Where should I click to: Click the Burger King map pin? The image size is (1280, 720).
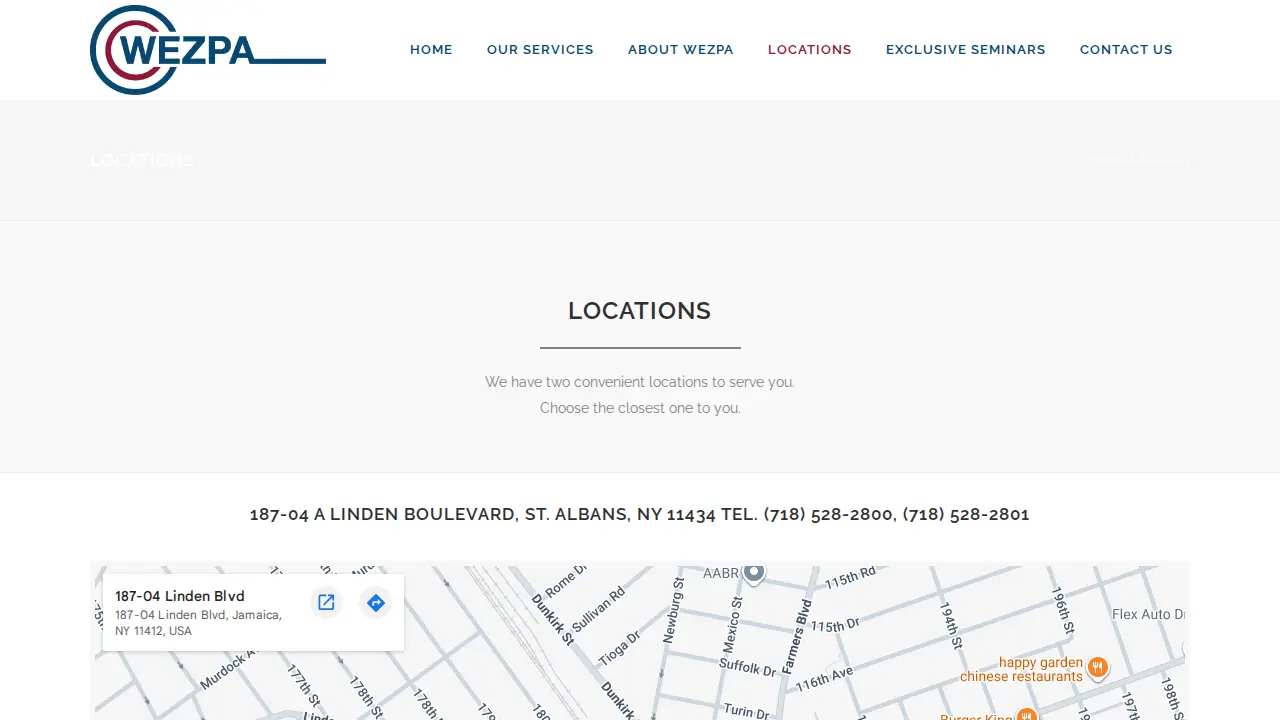[1026, 714]
